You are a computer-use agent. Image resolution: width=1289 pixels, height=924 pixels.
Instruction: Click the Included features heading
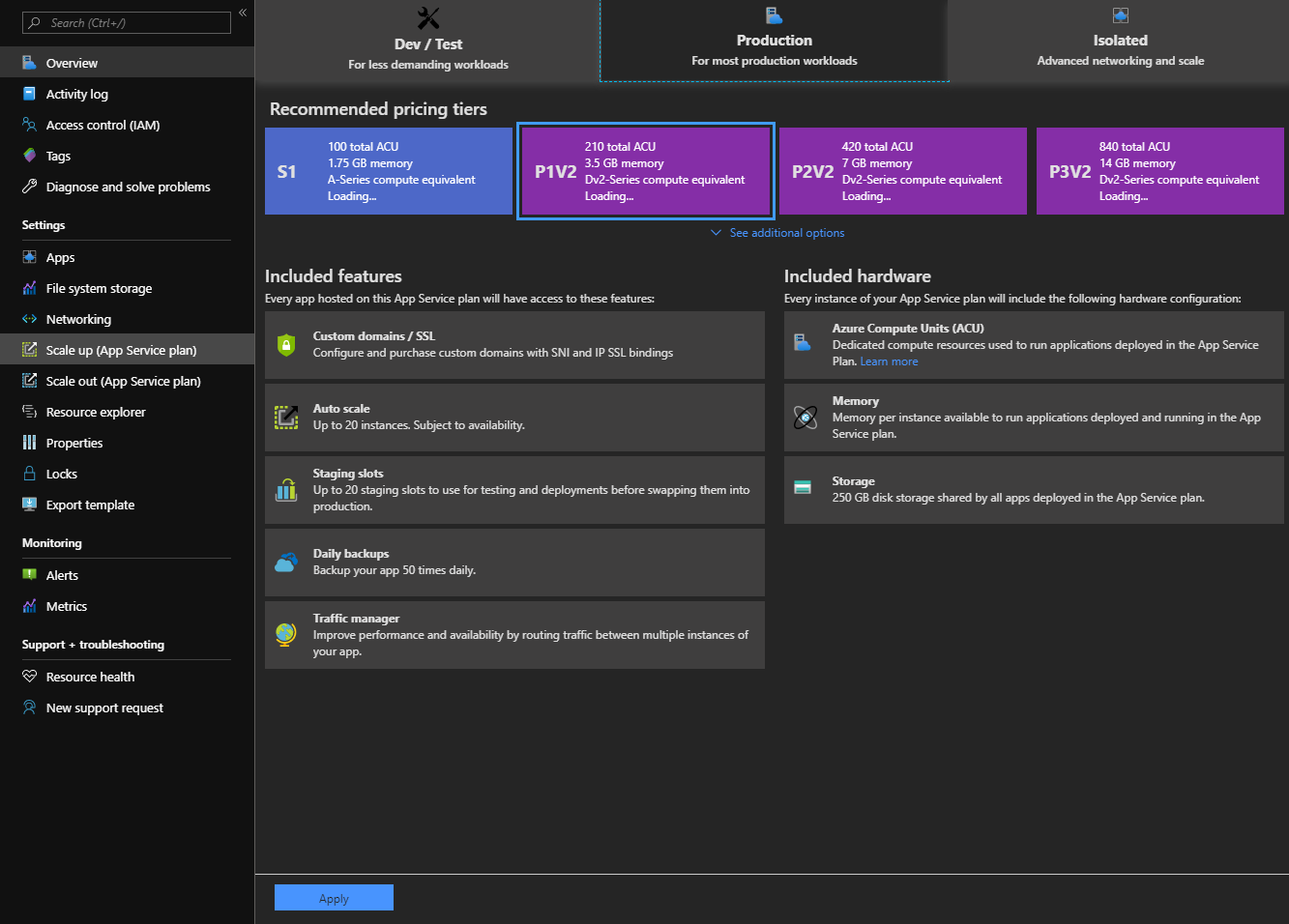pos(334,276)
